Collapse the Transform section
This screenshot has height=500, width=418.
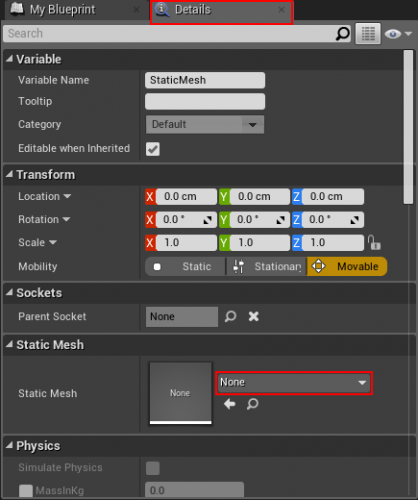click(x=10, y=174)
